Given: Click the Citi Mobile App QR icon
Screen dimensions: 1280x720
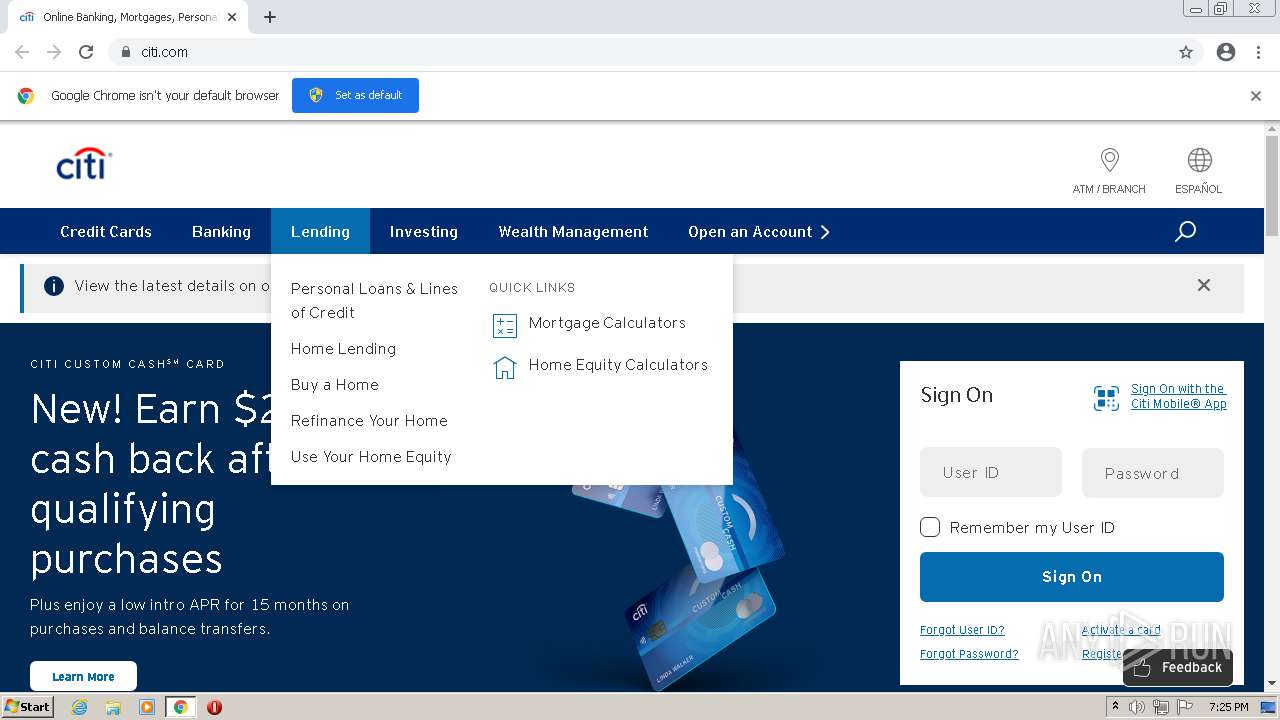Looking at the screenshot, I should coord(1106,398).
